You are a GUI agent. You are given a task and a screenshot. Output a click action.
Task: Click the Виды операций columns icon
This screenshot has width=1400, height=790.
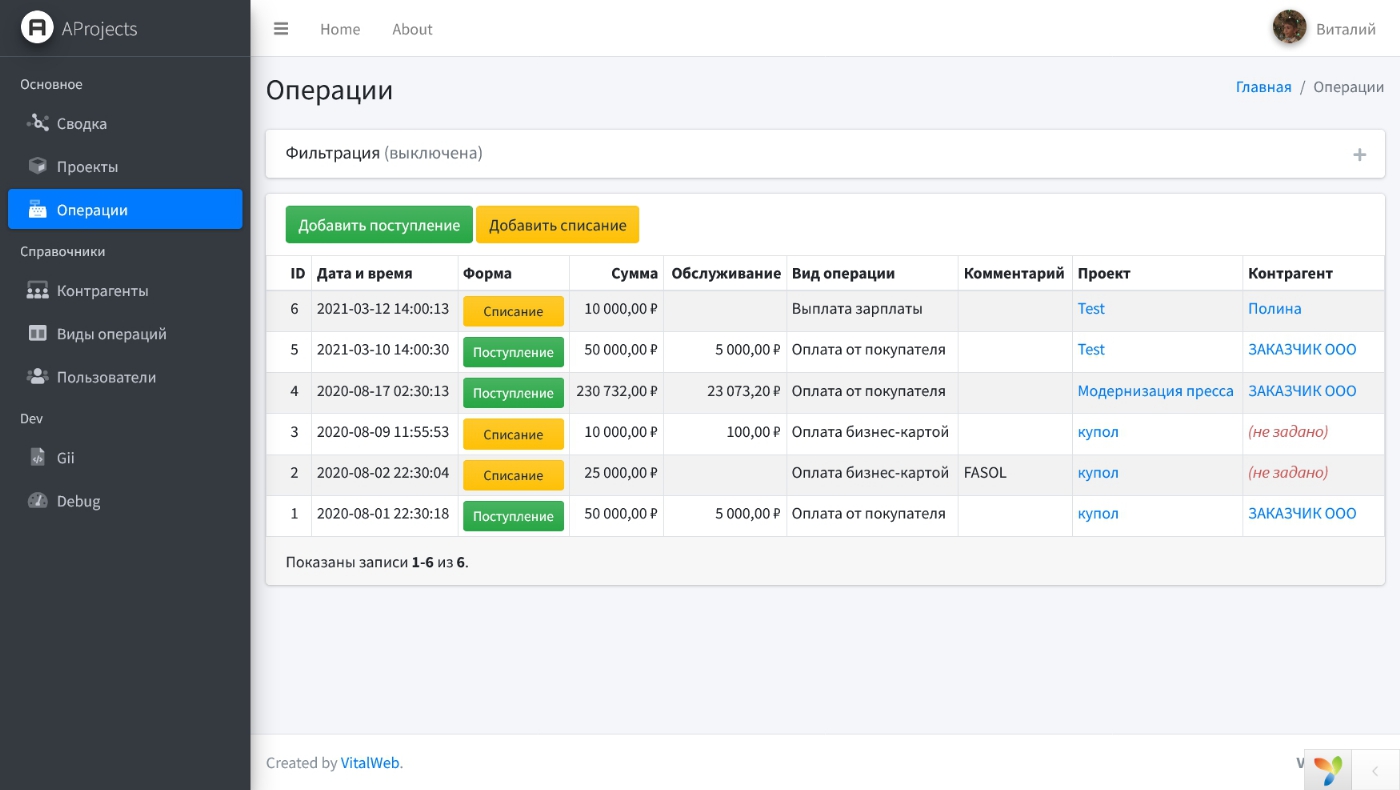pyautogui.click(x=38, y=333)
